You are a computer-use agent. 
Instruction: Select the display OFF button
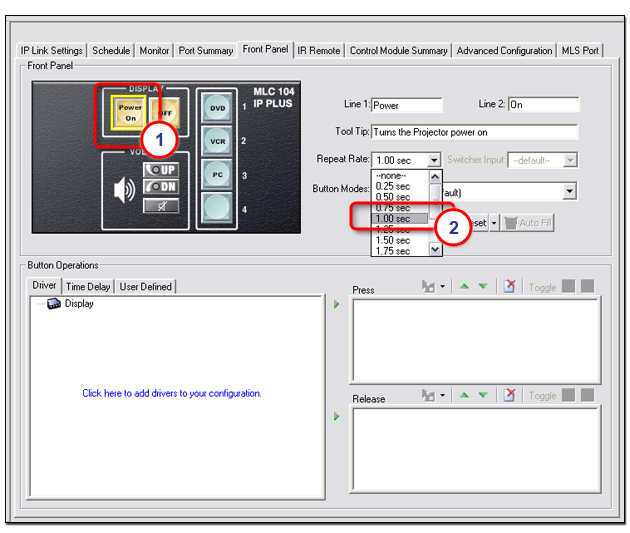[x=167, y=113]
